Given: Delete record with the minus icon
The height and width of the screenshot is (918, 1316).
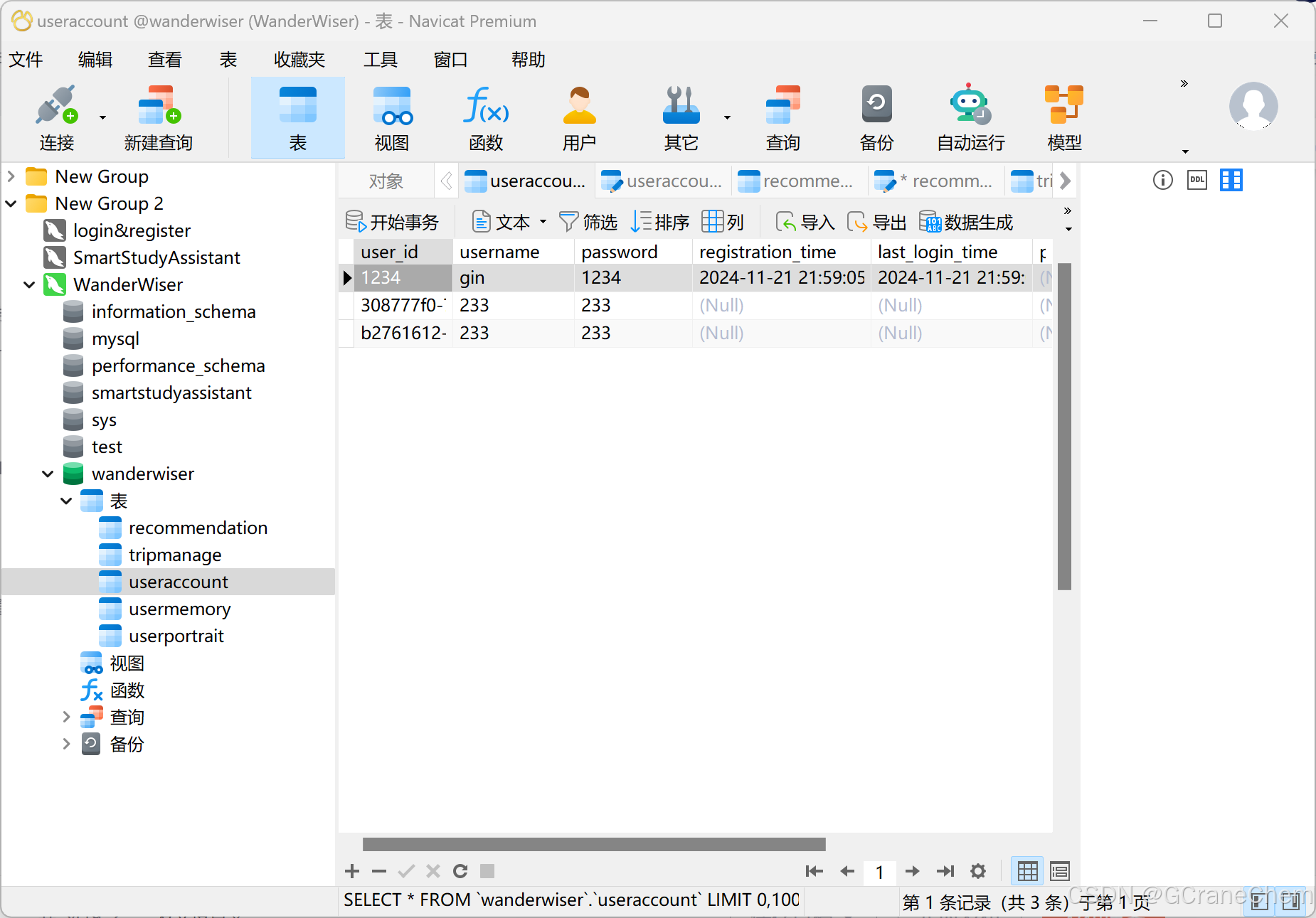Looking at the screenshot, I should (x=379, y=871).
